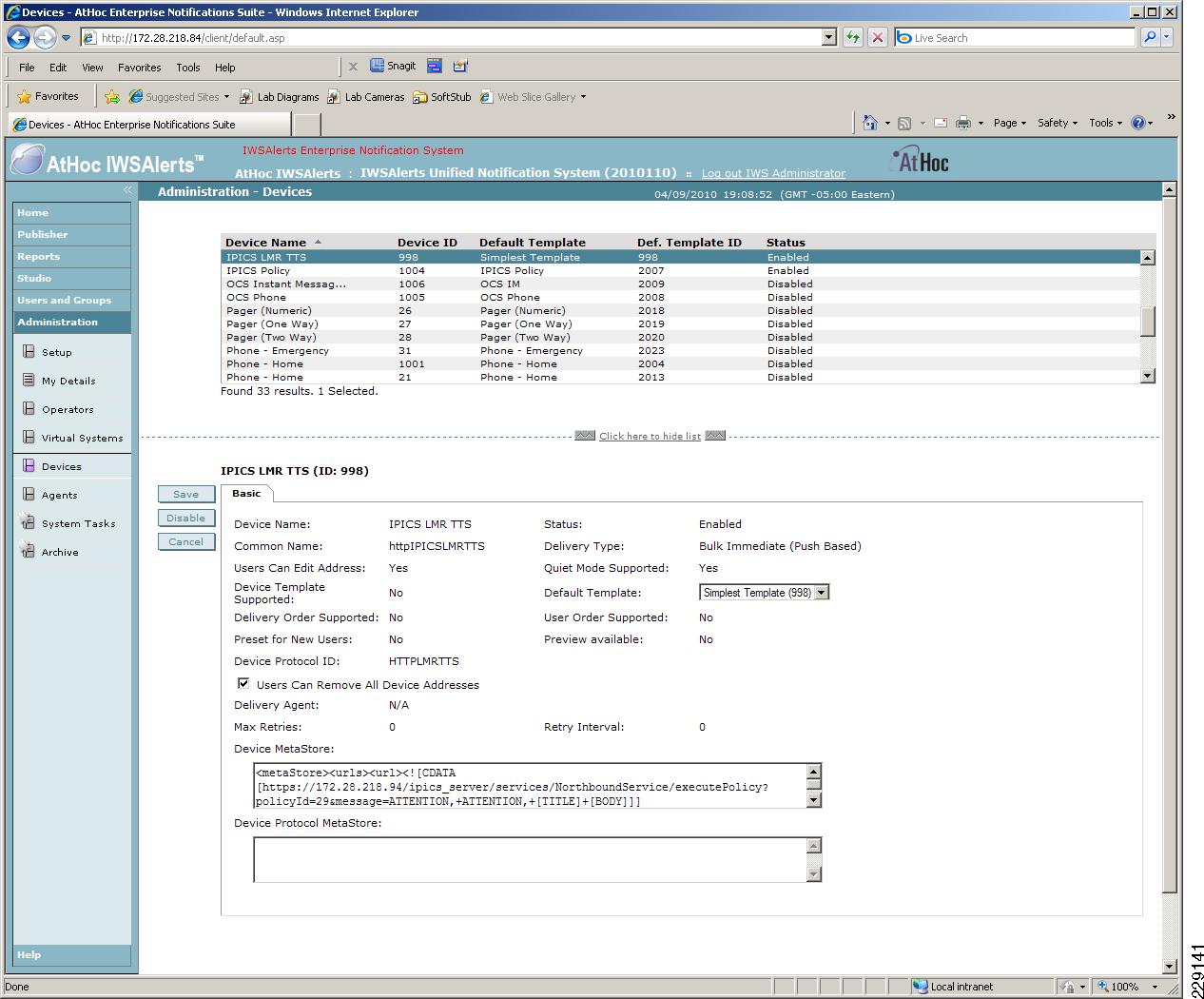Click Log out IWS Administrator link
The height and width of the screenshot is (999, 1204).
point(773,173)
